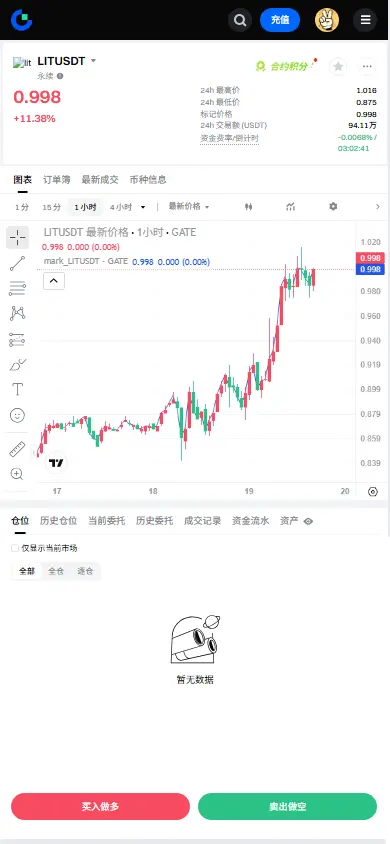Choose the Fibonacci retracement tool

[x=17, y=289]
